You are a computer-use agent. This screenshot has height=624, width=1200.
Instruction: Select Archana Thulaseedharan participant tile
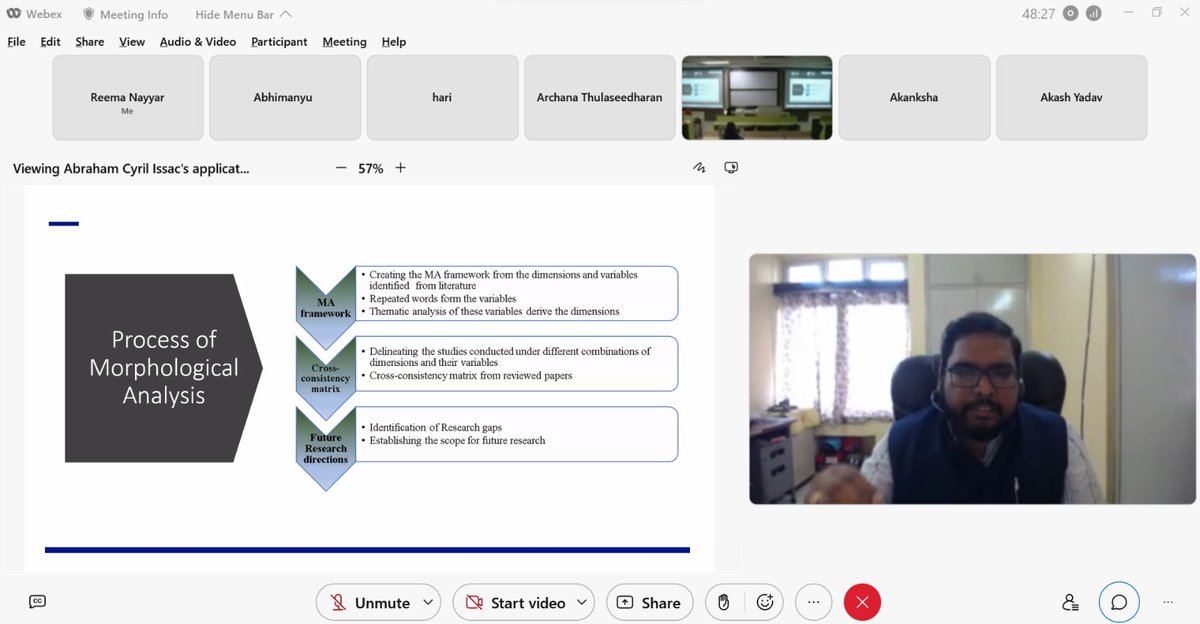click(600, 98)
